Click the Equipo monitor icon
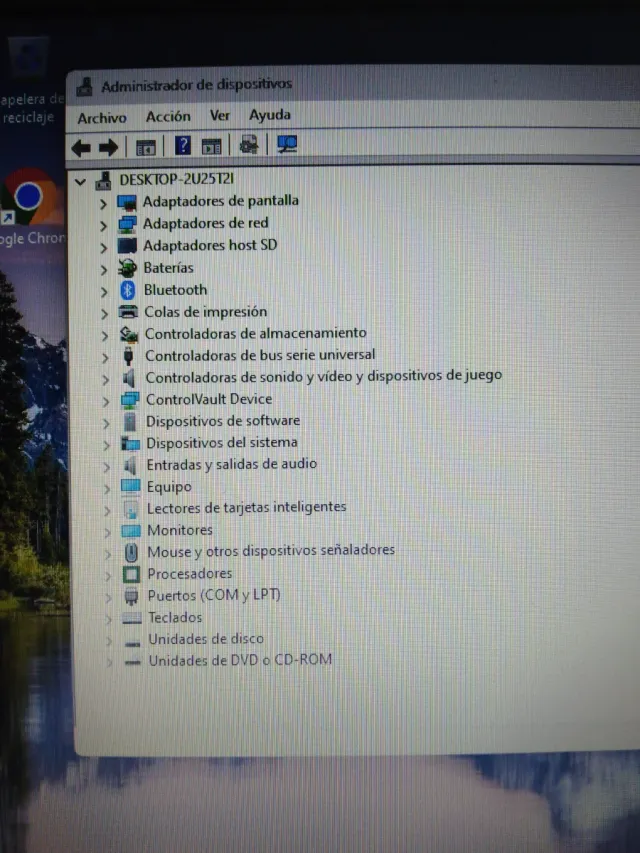 (131, 487)
